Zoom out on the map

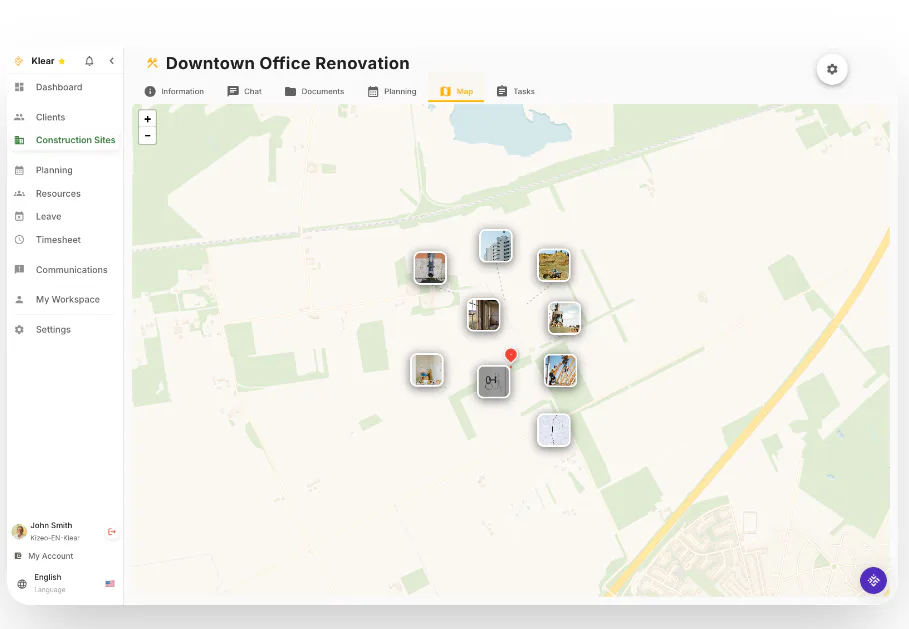pyautogui.click(x=148, y=136)
